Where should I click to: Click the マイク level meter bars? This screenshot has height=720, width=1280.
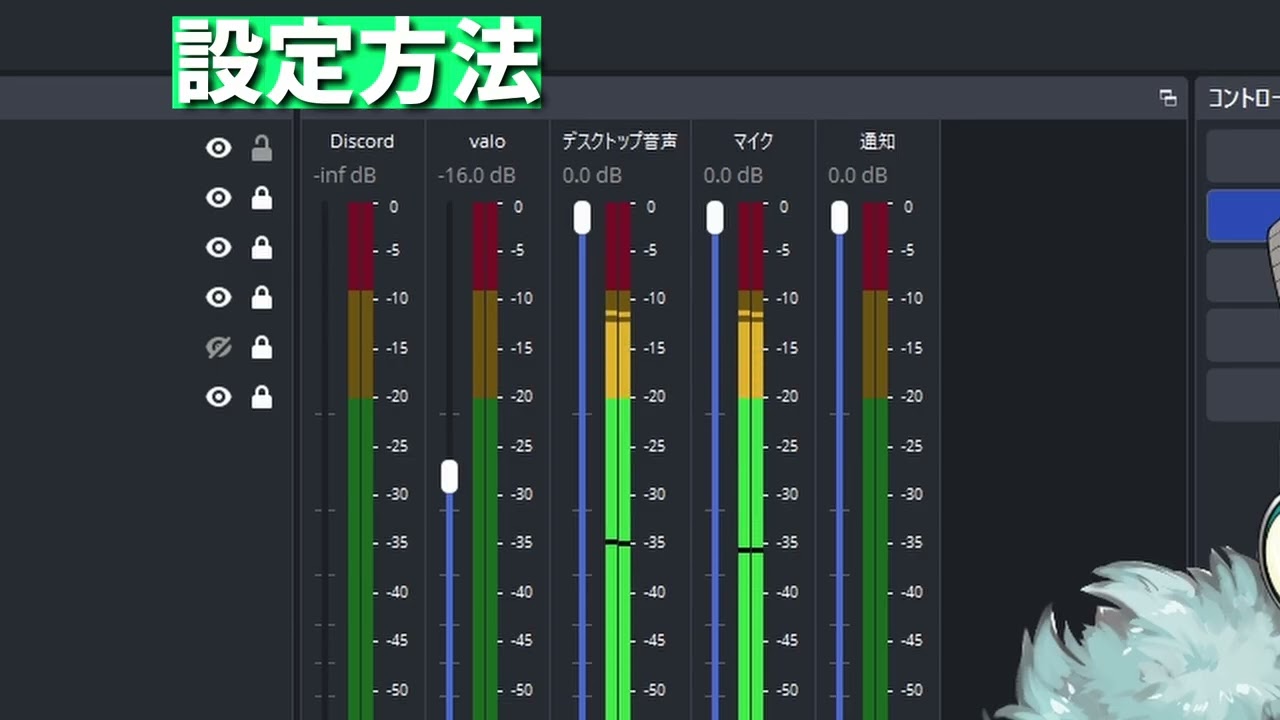pyautogui.click(x=751, y=460)
